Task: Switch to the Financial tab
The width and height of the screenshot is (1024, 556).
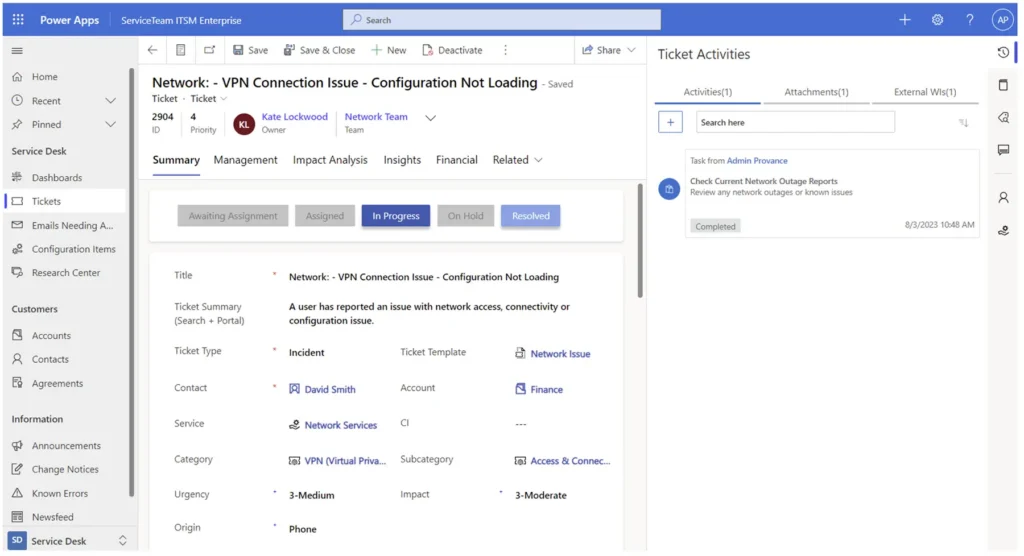Action: pyautogui.click(x=456, y=159)
